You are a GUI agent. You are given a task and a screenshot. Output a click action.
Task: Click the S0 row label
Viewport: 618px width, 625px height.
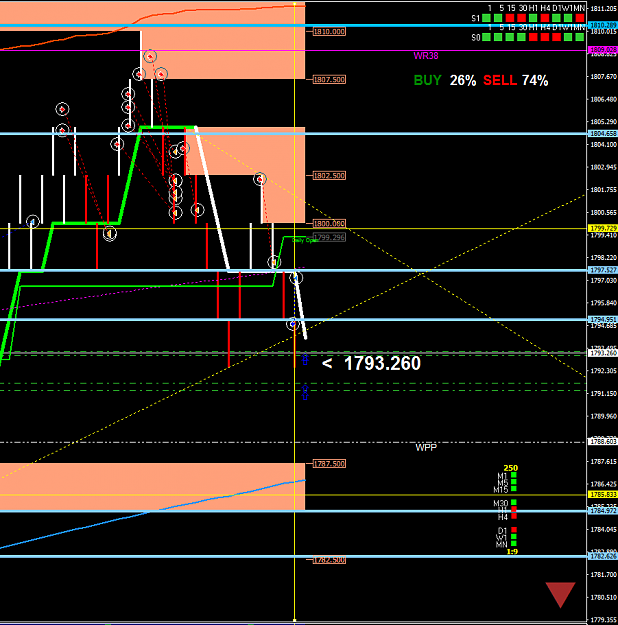[x=476, y=37]
